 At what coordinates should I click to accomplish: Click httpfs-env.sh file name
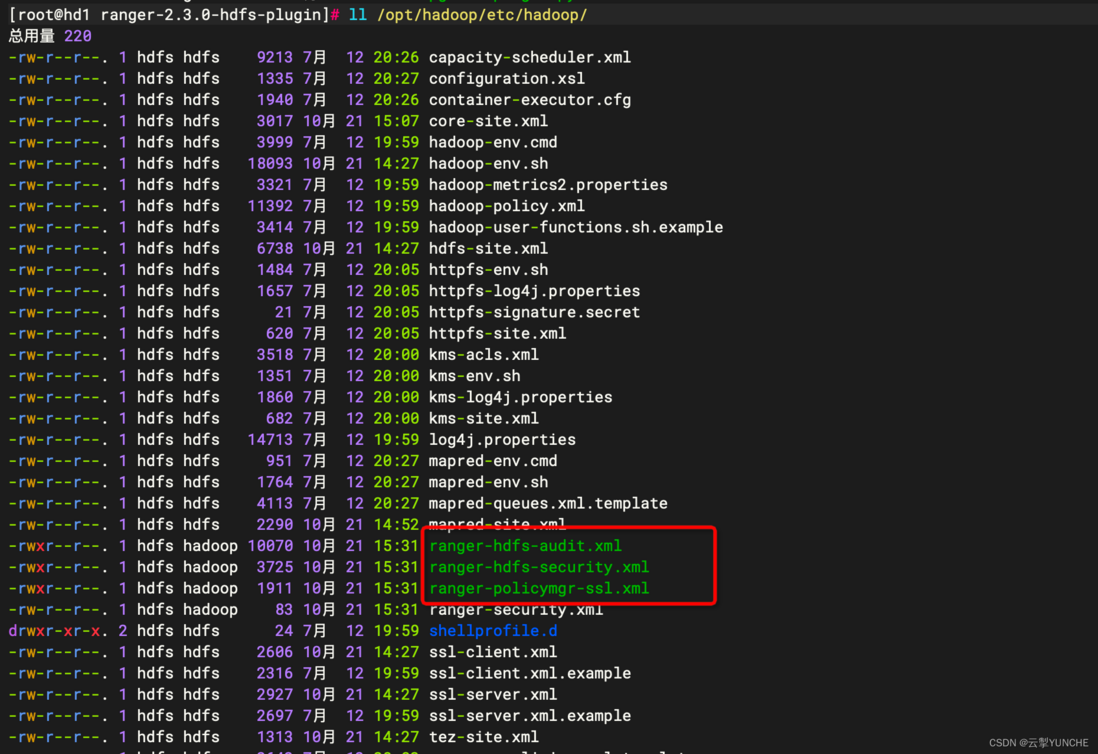(x=488, y=270)
